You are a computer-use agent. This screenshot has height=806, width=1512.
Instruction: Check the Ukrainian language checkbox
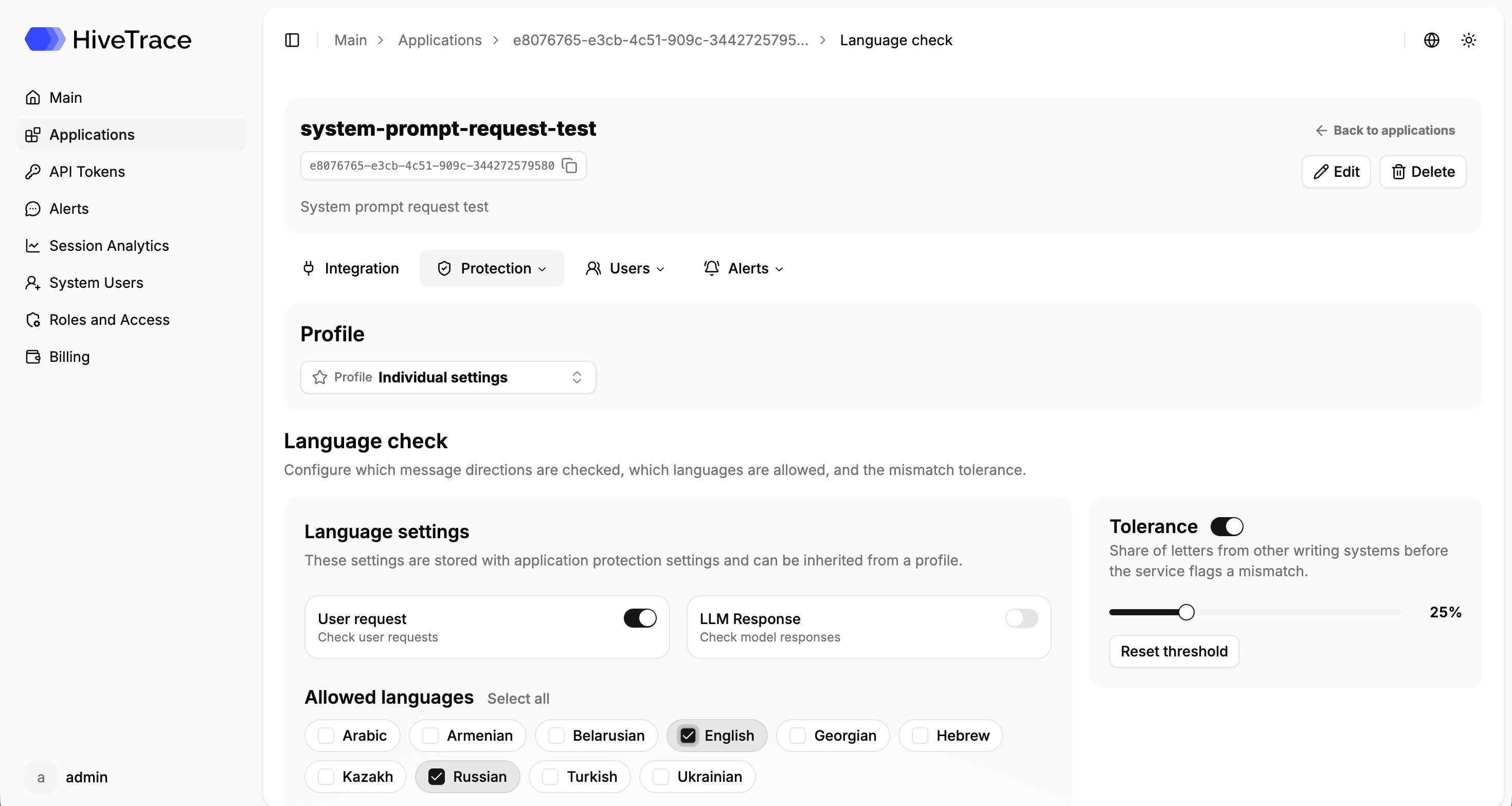coord(661,776)
